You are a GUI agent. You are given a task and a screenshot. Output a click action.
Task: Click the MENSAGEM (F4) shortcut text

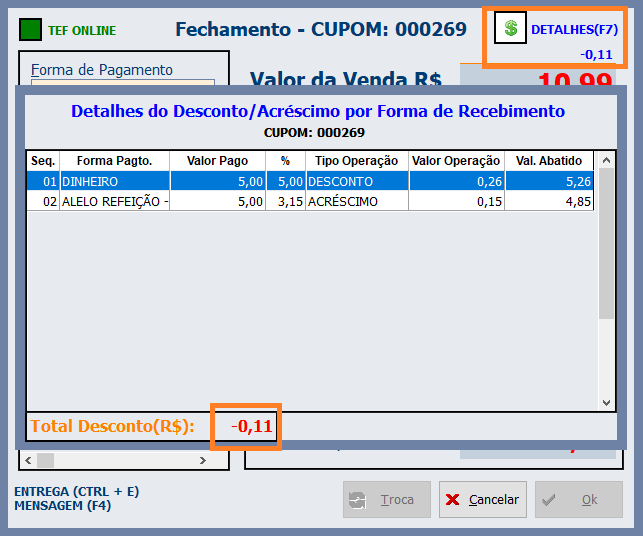[x=62, y=506]
